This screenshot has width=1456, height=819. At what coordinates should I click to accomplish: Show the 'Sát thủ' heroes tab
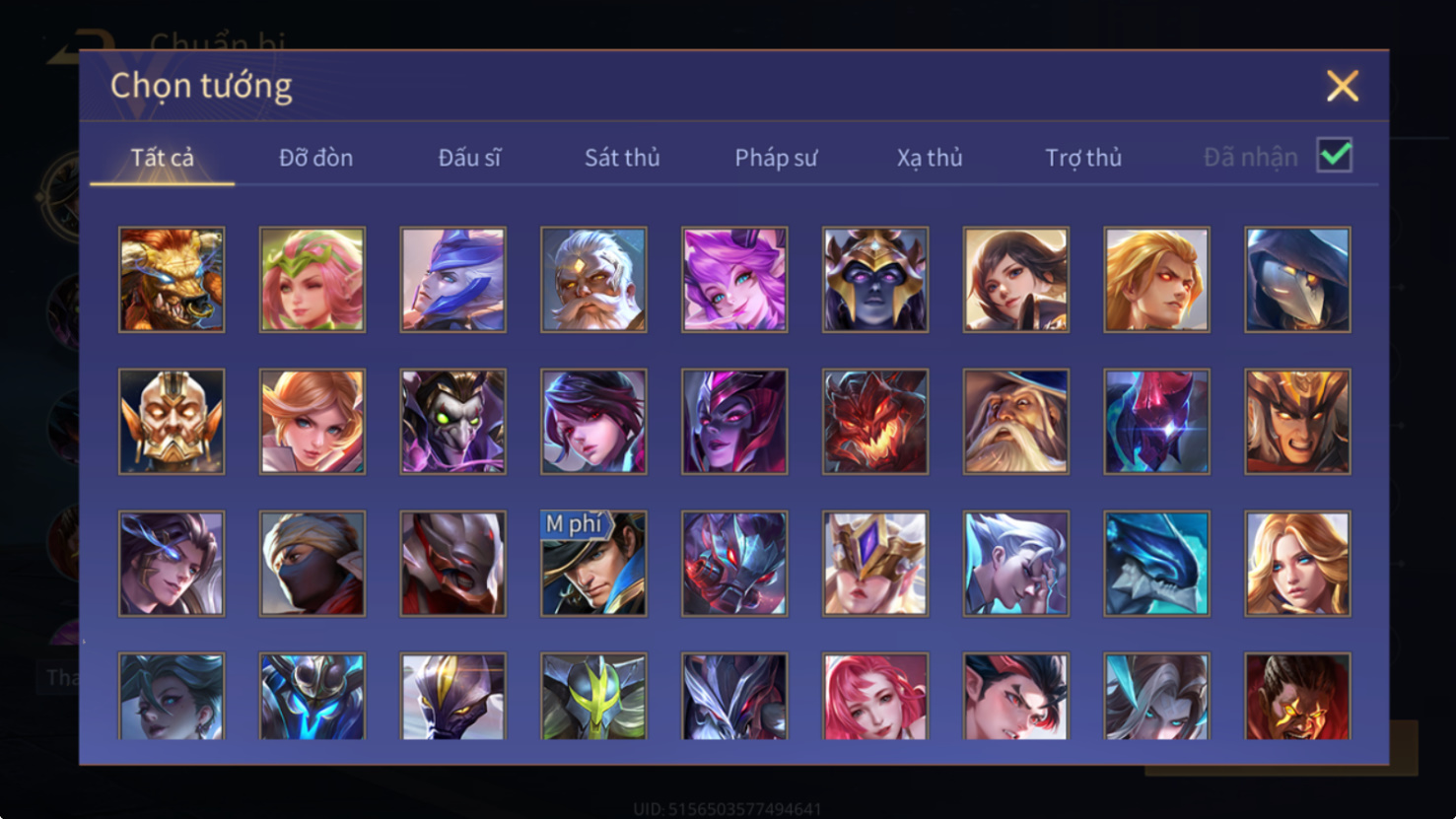coord(622,158)
